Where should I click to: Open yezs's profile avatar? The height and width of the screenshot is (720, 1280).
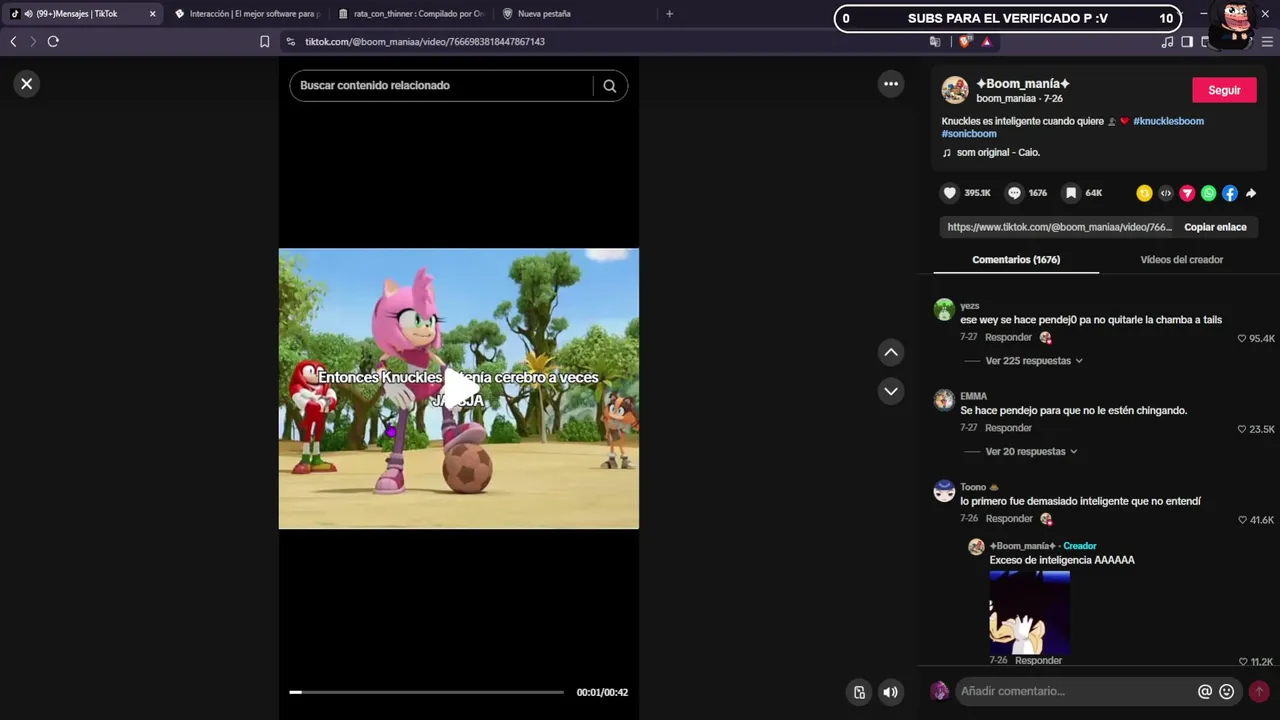point(944,309)
